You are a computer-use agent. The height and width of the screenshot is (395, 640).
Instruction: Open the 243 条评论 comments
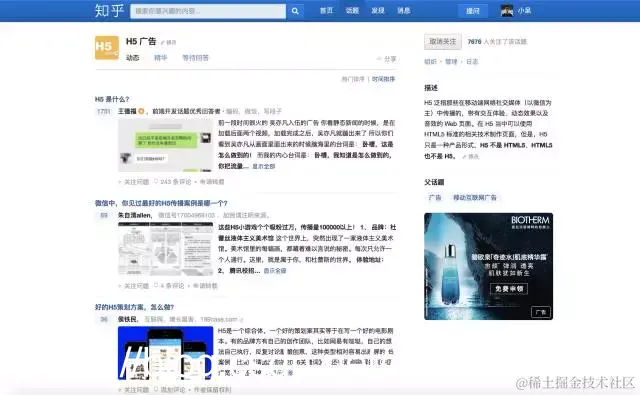coord(173,182)
